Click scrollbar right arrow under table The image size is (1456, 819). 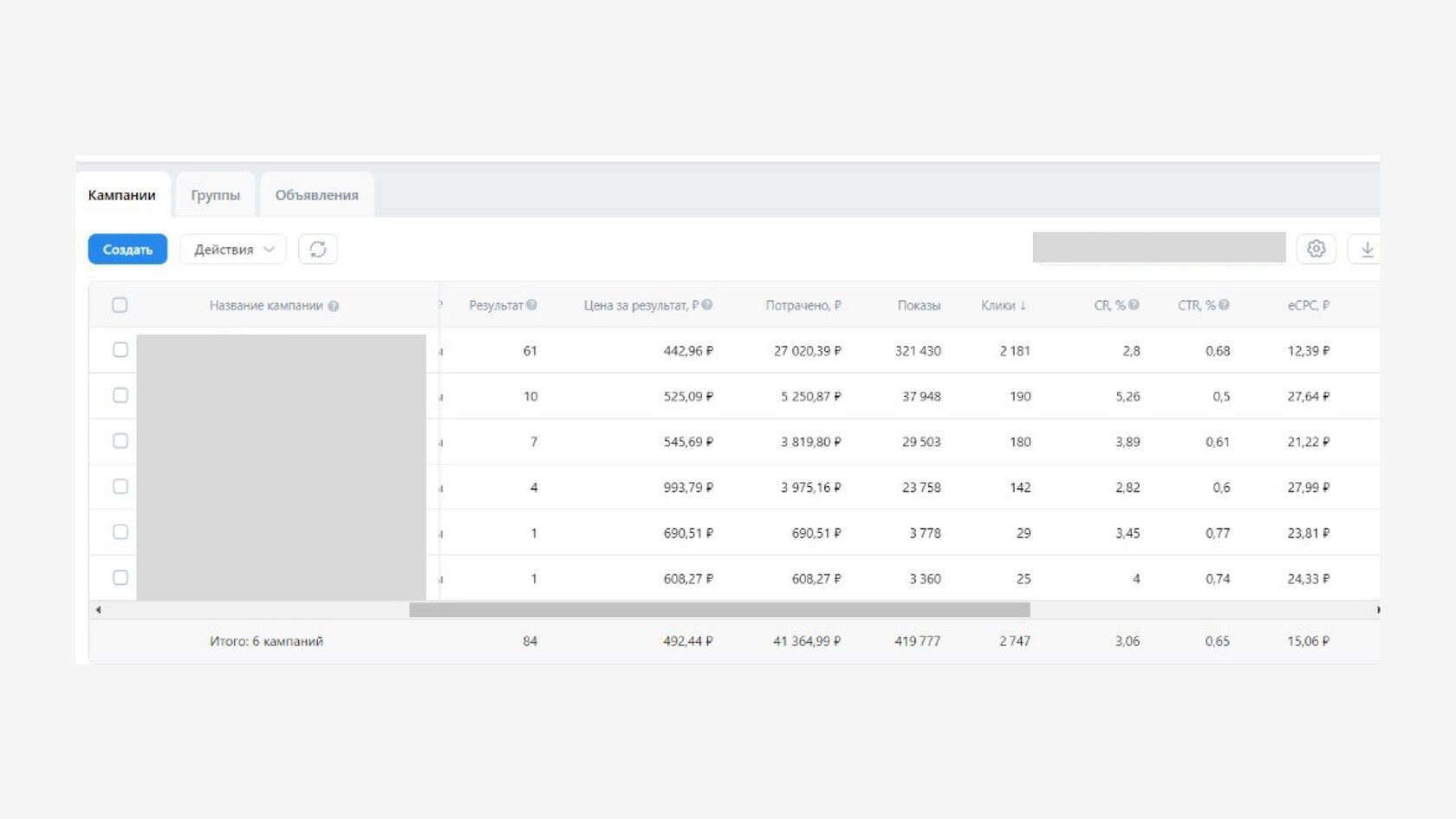coord(1377,610)
